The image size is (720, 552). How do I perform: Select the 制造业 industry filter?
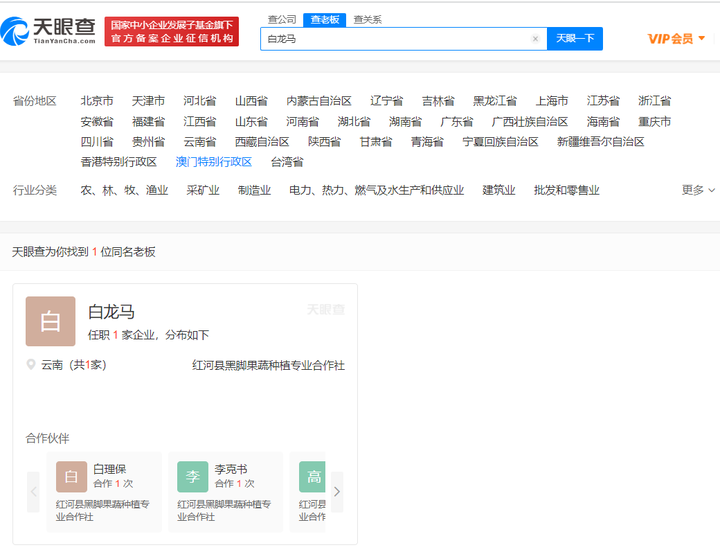click(x=254, y=190)
